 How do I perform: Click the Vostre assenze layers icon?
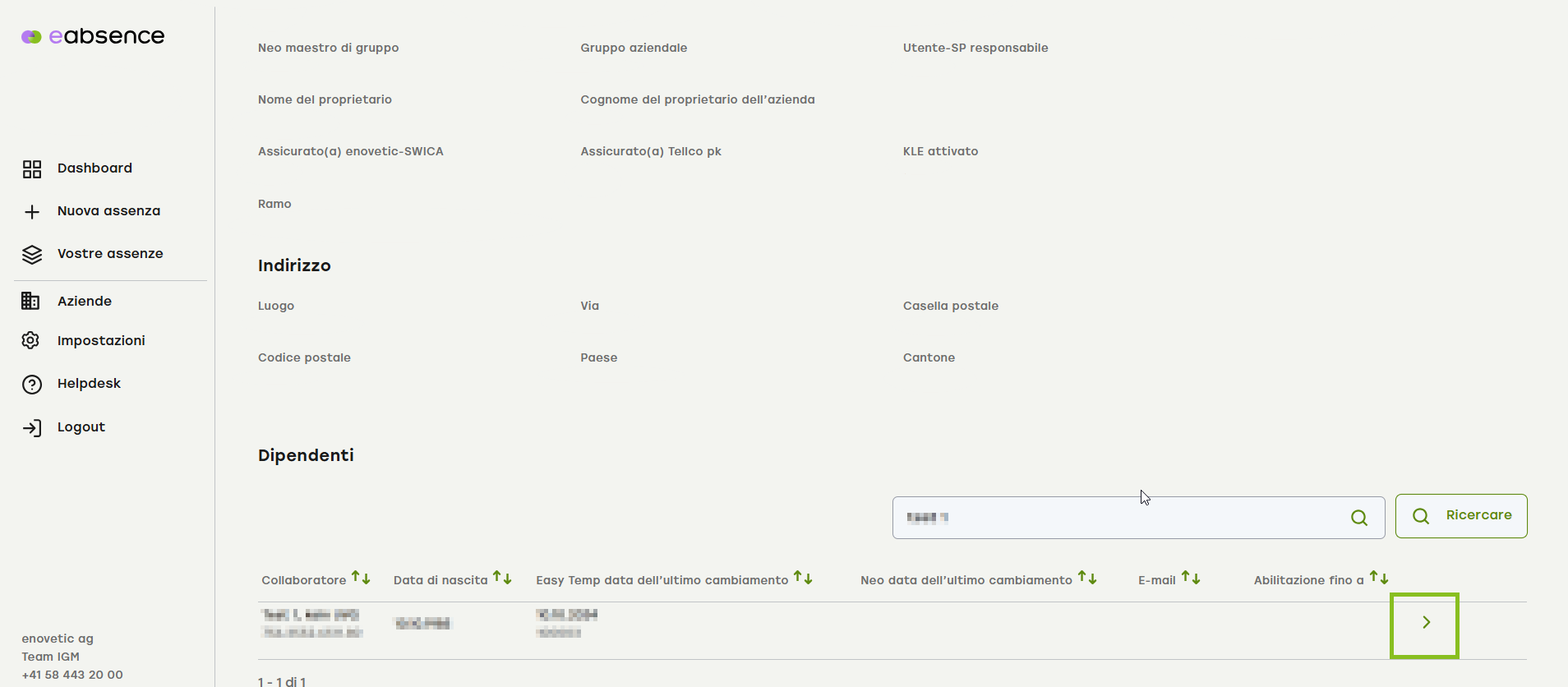click(x=32, y=255)
